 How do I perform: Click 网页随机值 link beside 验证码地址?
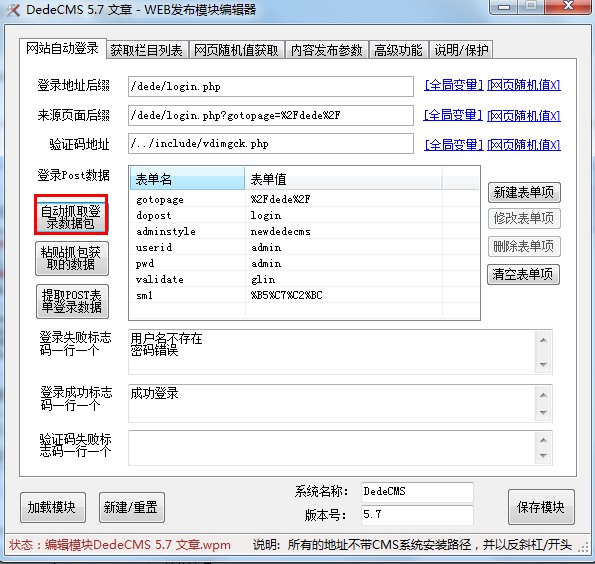pyautogui.click(x=524, y=145)
